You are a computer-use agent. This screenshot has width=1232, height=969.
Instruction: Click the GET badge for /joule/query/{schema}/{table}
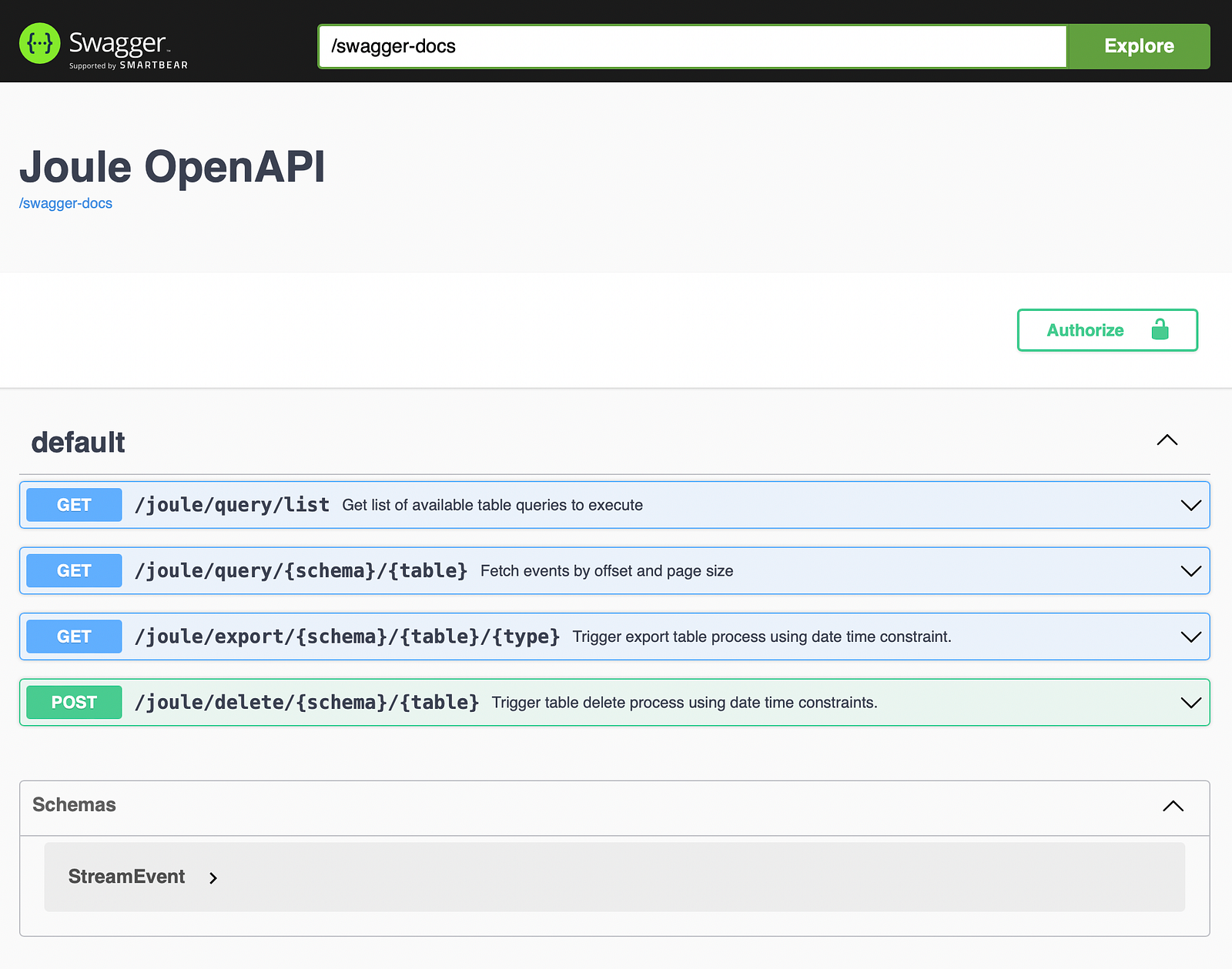pos(74,571)
